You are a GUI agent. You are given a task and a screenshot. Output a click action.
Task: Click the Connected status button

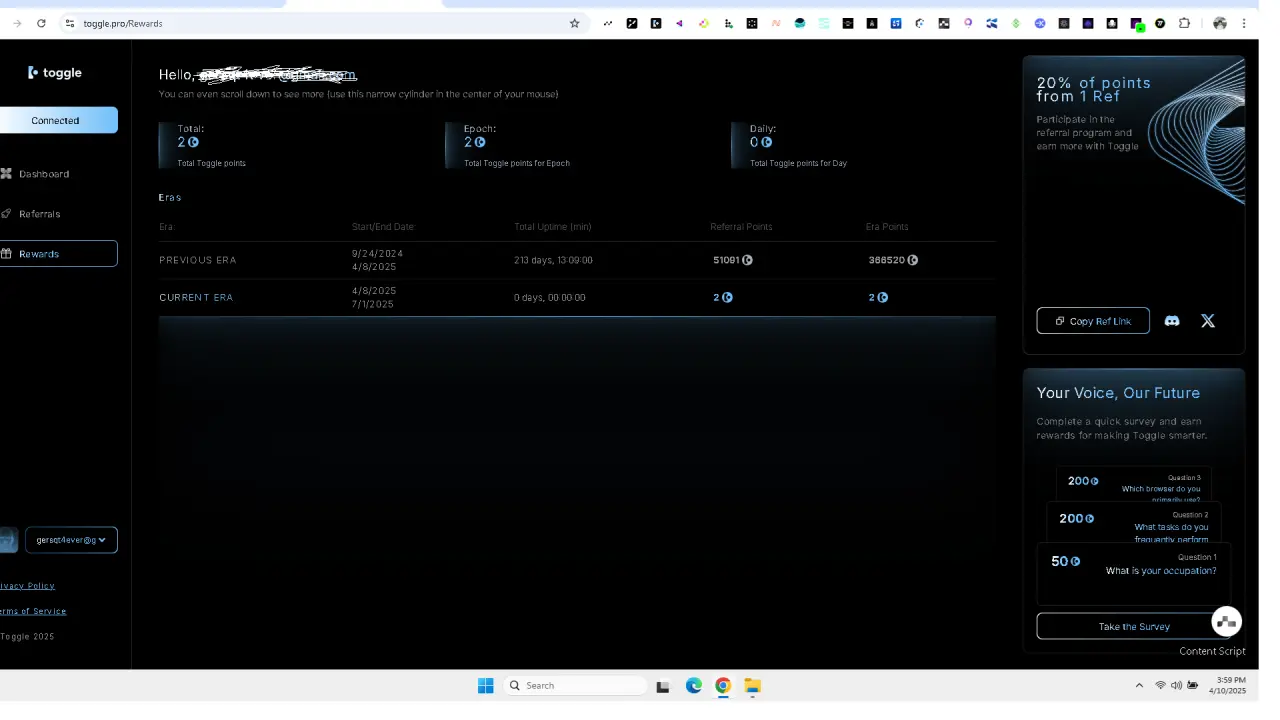pos(58,120)
